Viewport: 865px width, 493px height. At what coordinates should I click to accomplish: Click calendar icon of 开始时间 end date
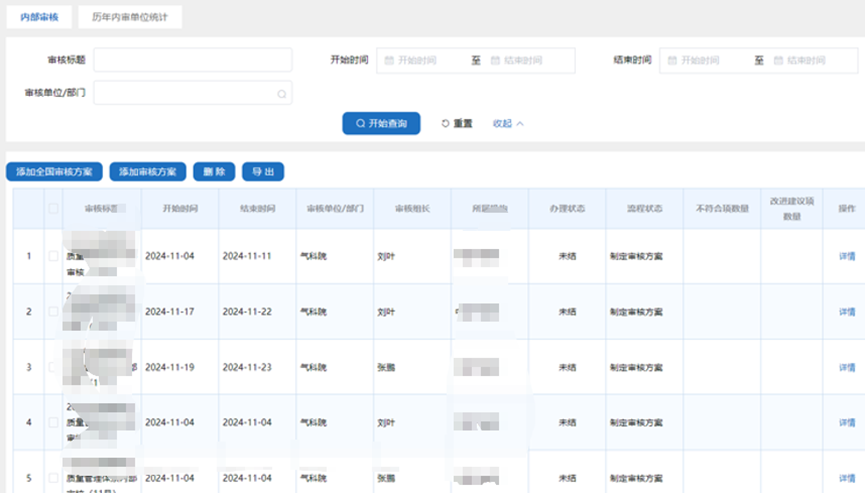point(495,61)
